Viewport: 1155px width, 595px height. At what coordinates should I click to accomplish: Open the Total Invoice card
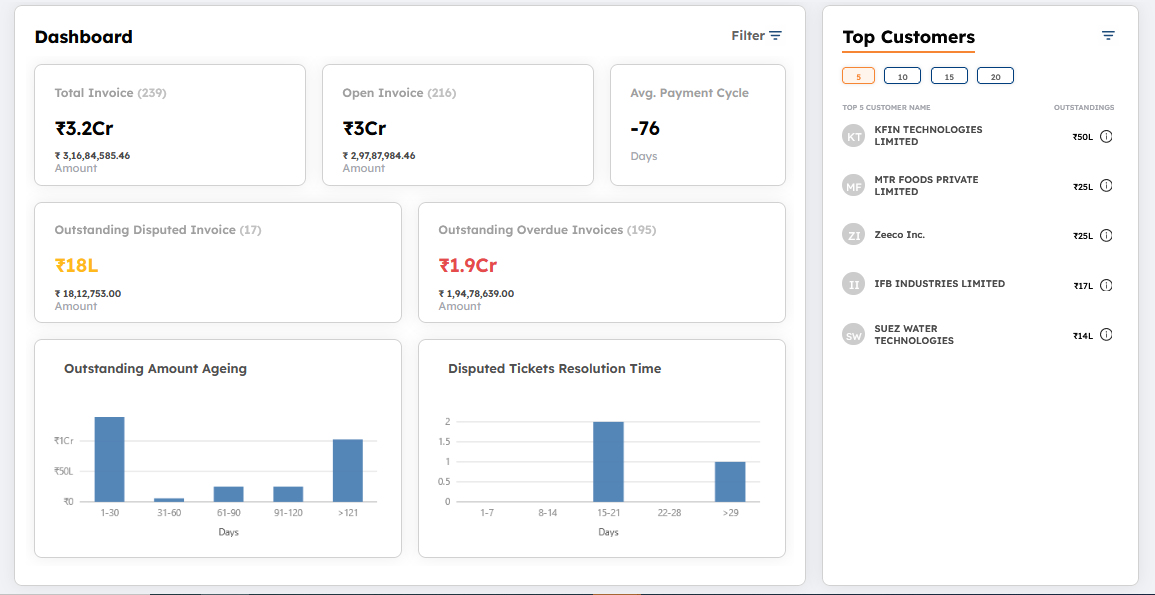(170, 125)
